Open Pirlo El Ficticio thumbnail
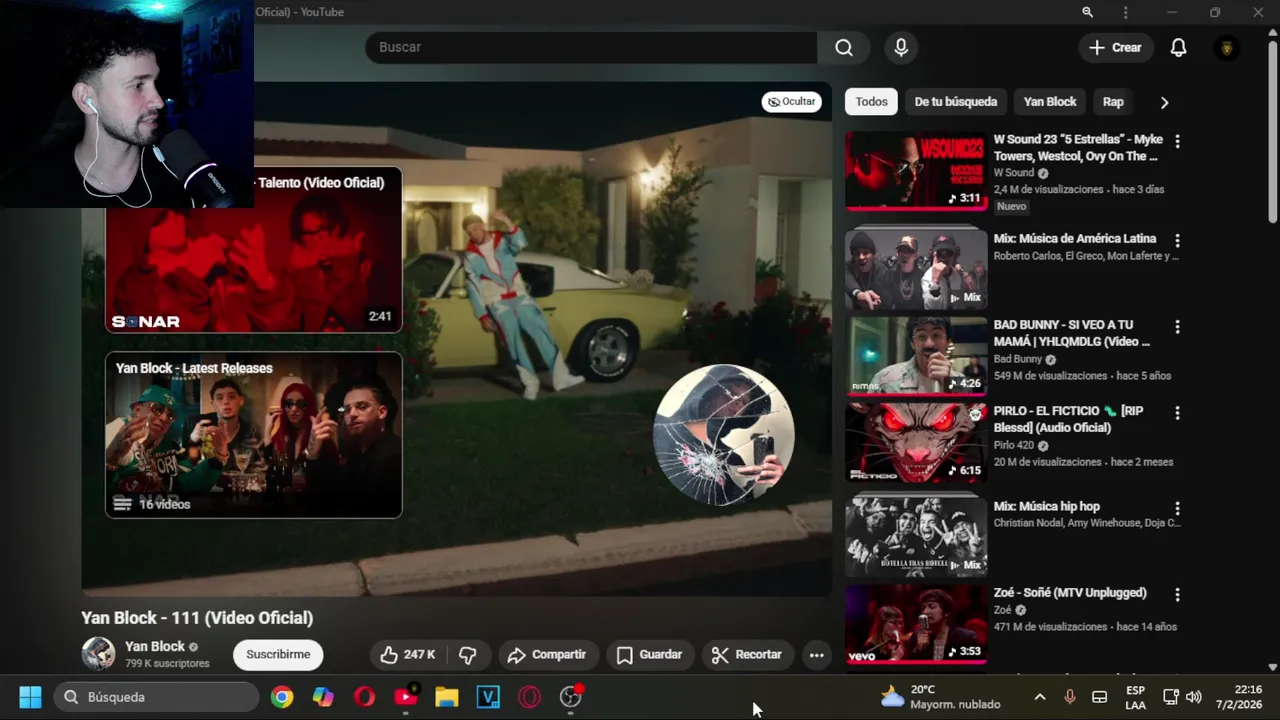 click(x=916, y=443)
